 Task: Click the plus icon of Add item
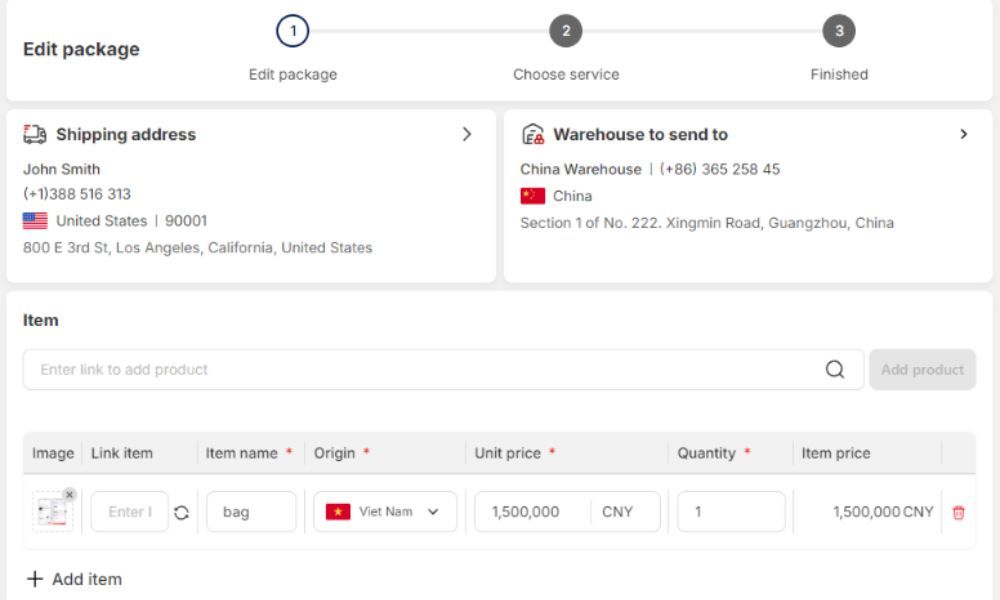click(x=35, y=578)
